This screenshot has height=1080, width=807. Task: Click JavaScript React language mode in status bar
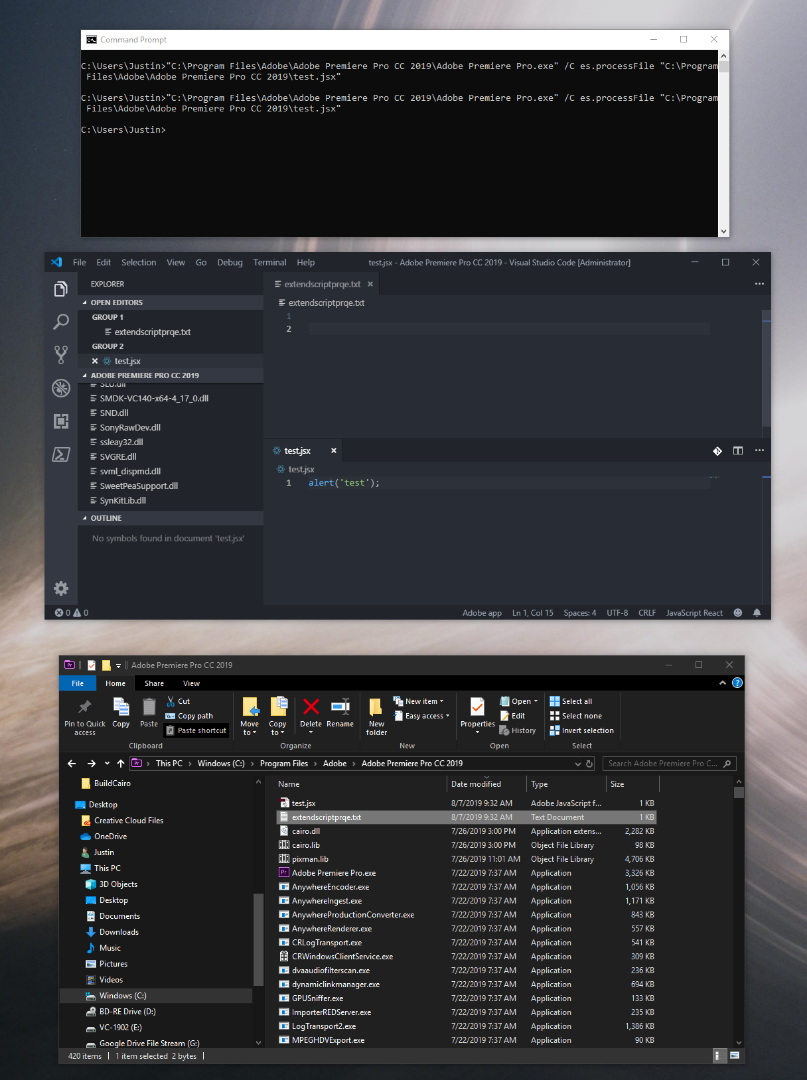click(694, 612)
